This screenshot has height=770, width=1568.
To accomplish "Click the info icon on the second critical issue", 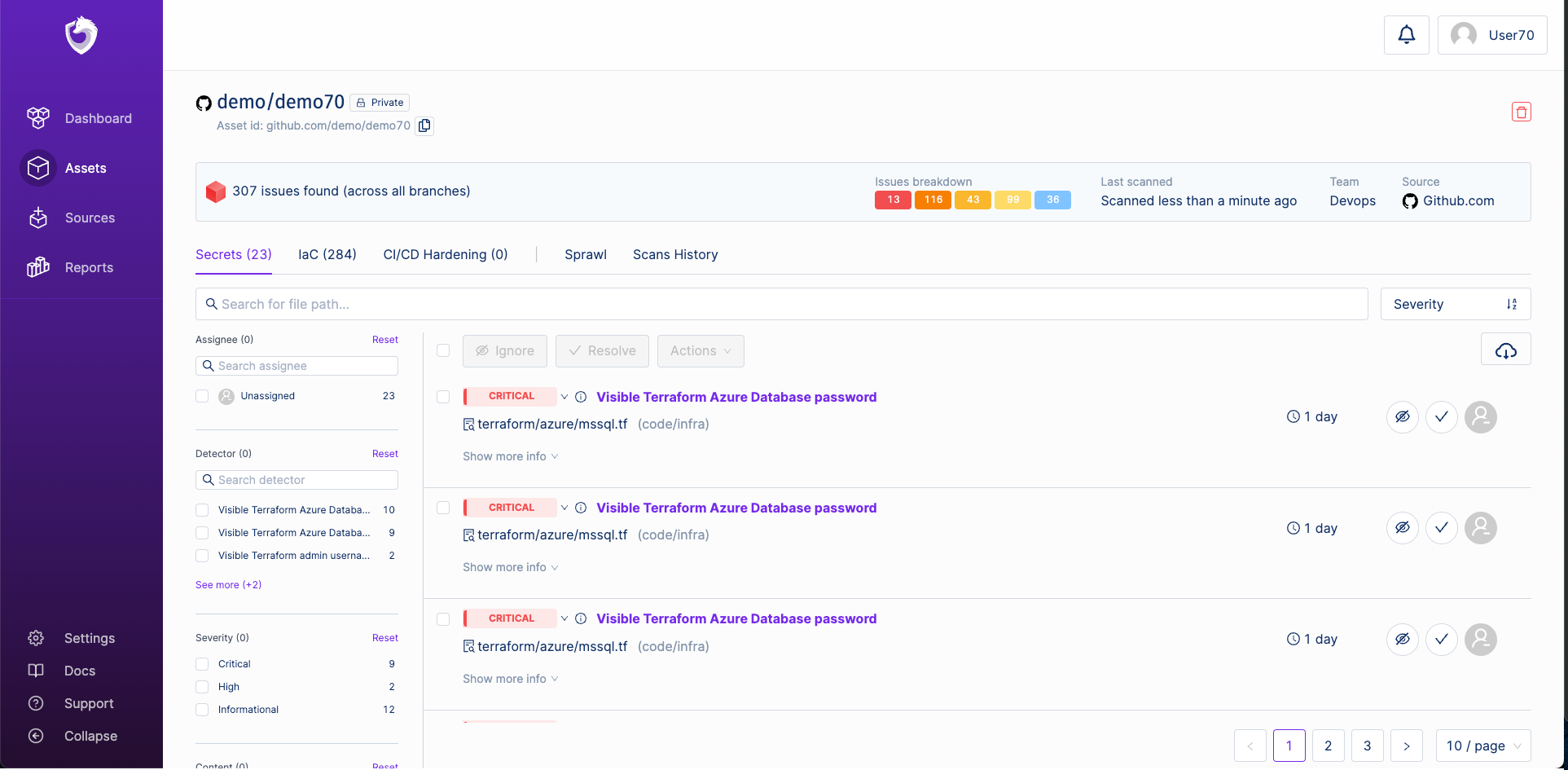I will (581, 508).
